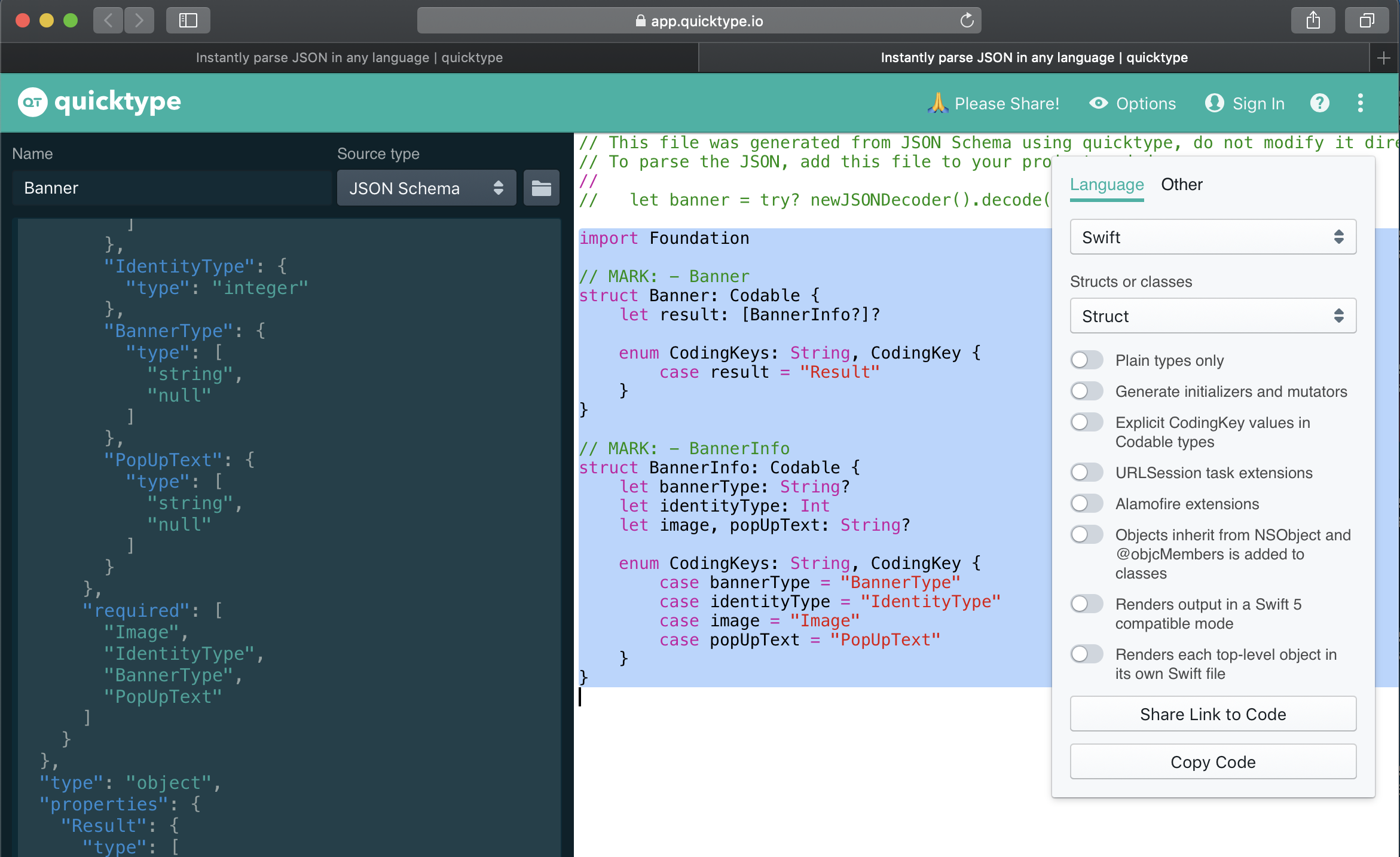
Task: Click Share Link to Code button
Action: [x=1212, y=714]
